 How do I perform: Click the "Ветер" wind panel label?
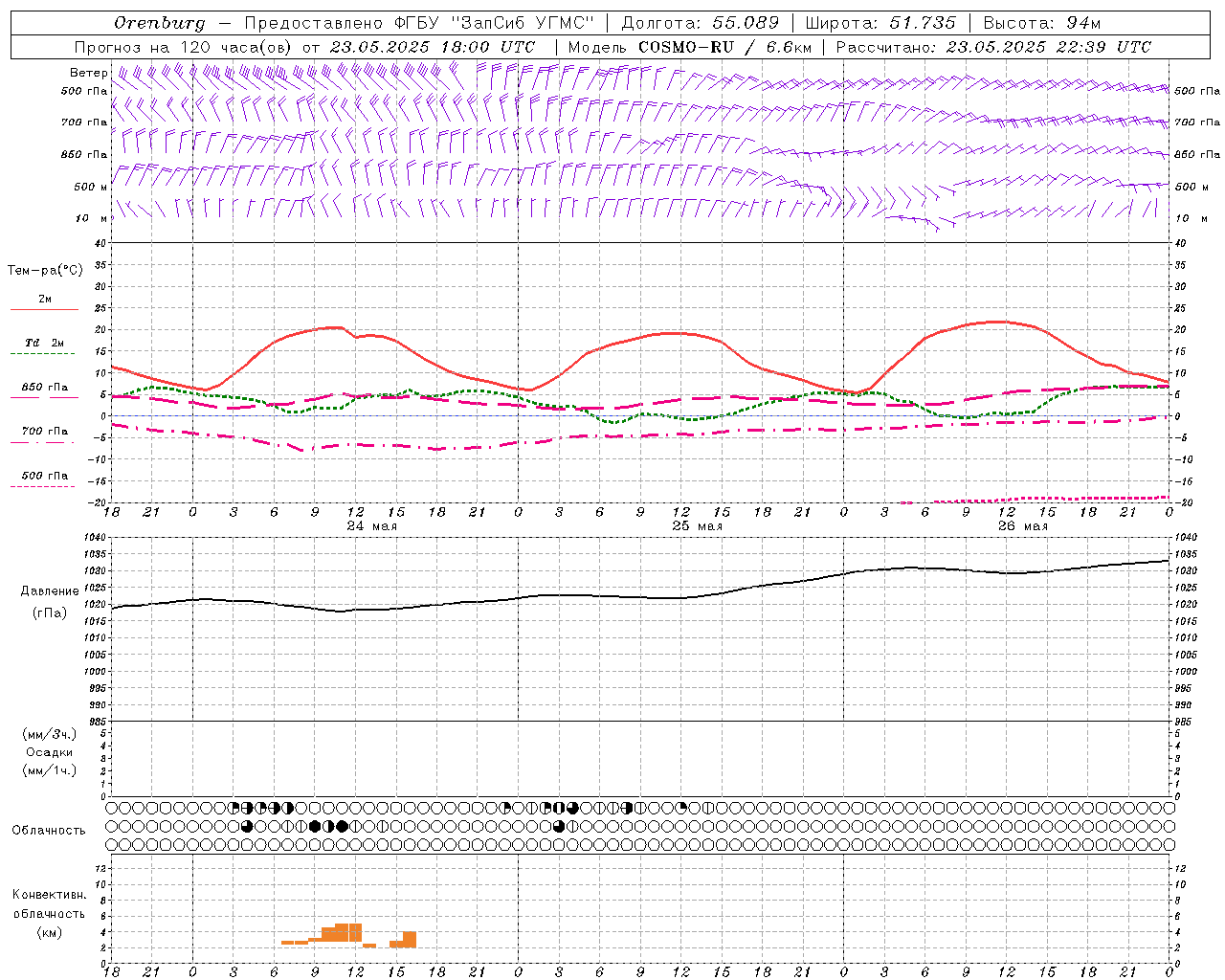click(x=88, y=73)
